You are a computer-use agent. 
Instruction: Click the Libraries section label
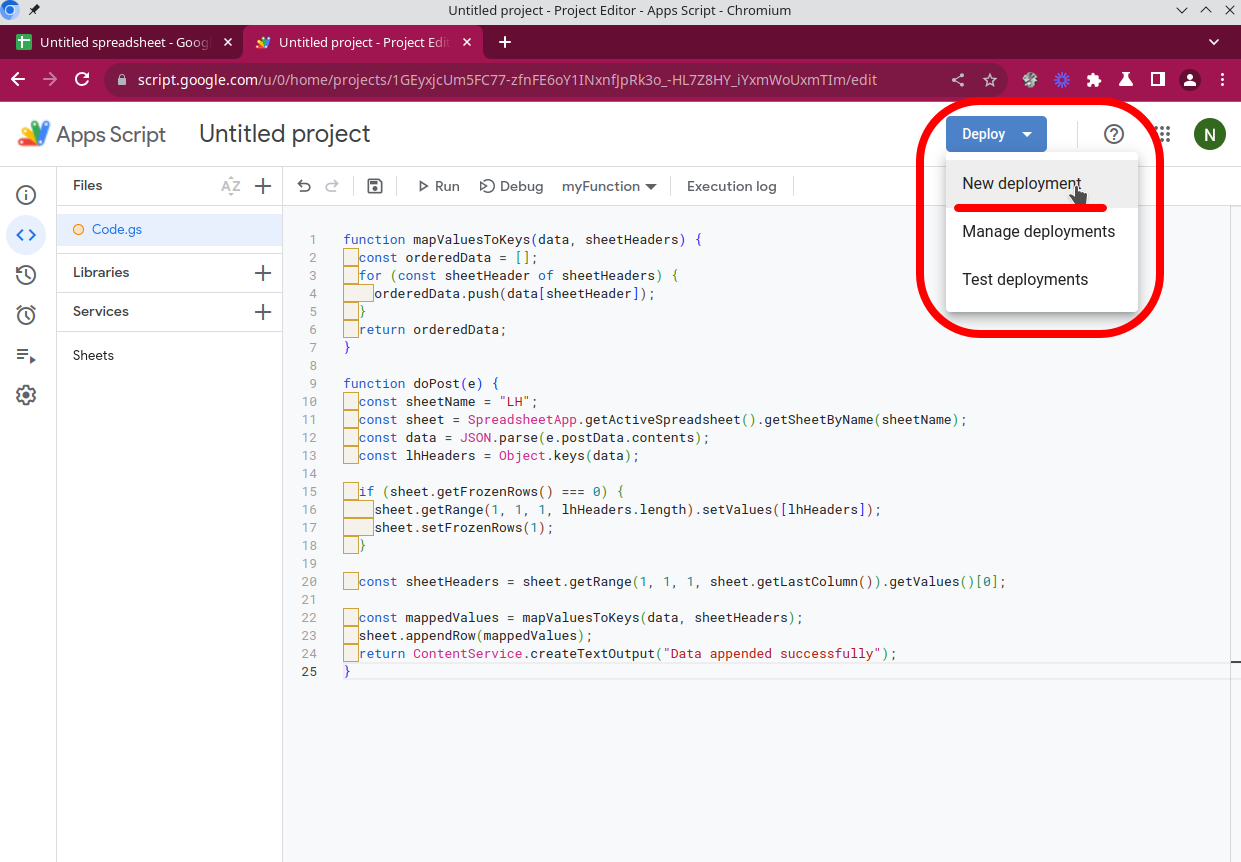tap(101, 272)
